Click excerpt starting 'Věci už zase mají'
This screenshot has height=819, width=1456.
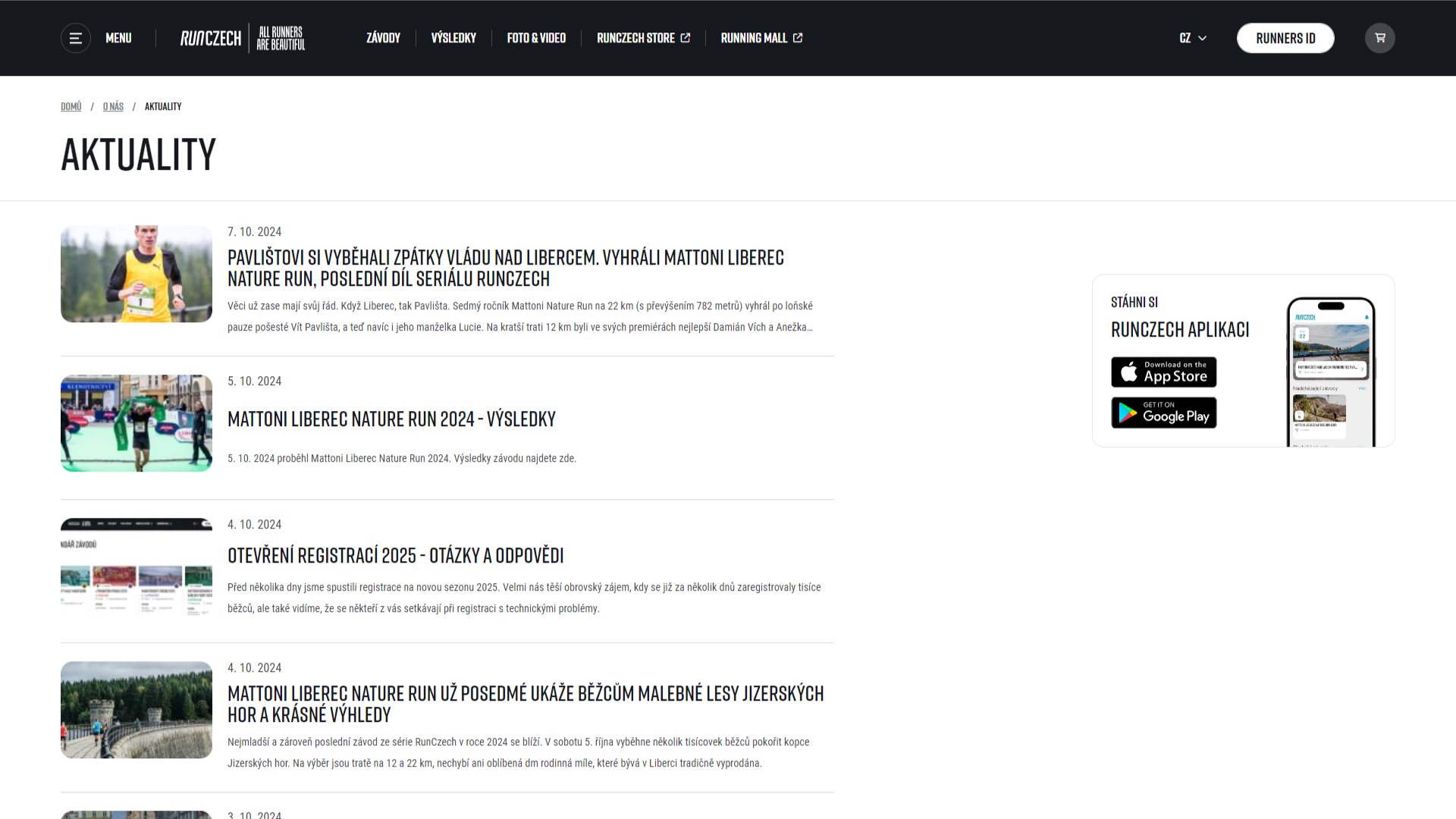[520, 317]
